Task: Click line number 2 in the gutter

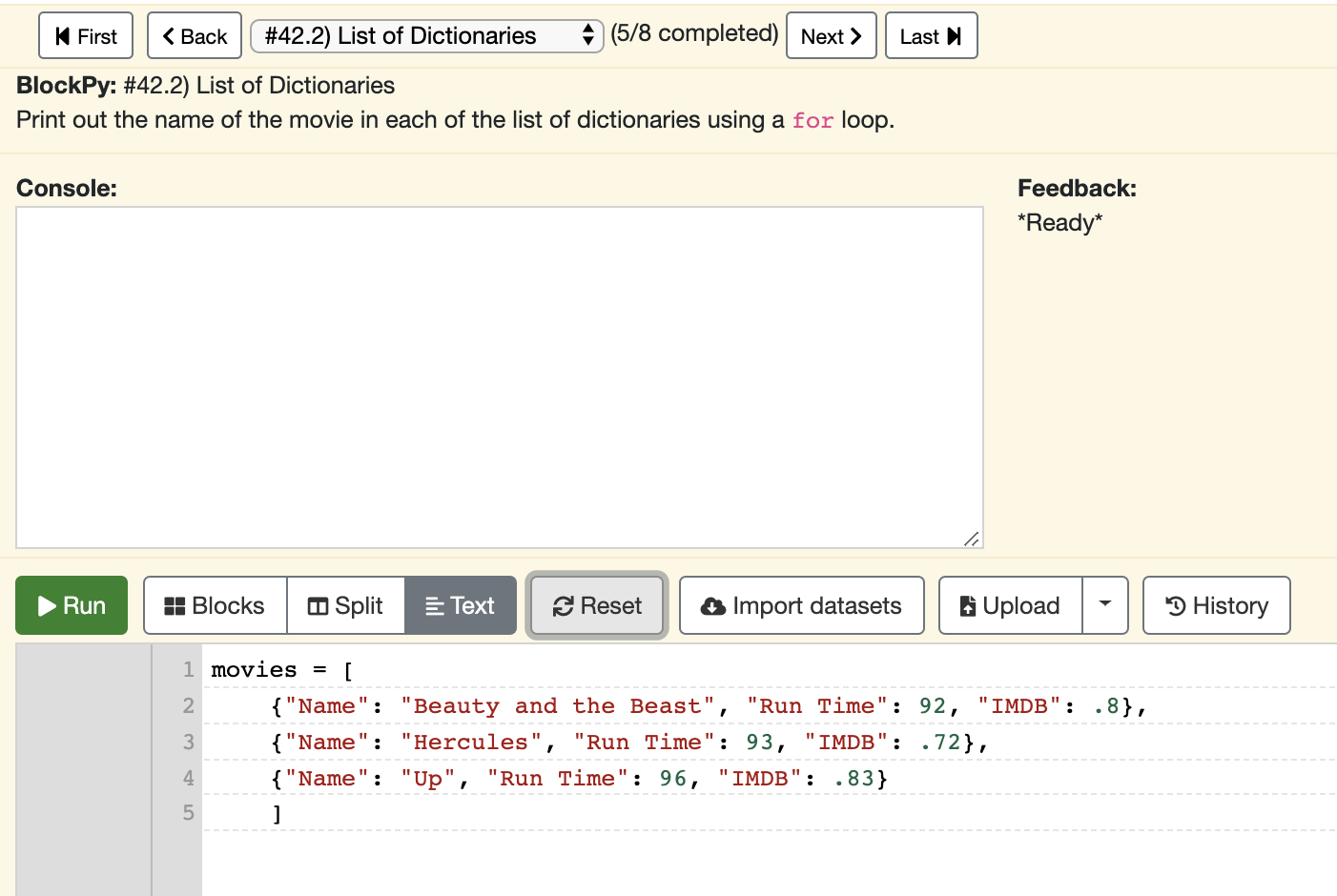Action: point(189,706)
